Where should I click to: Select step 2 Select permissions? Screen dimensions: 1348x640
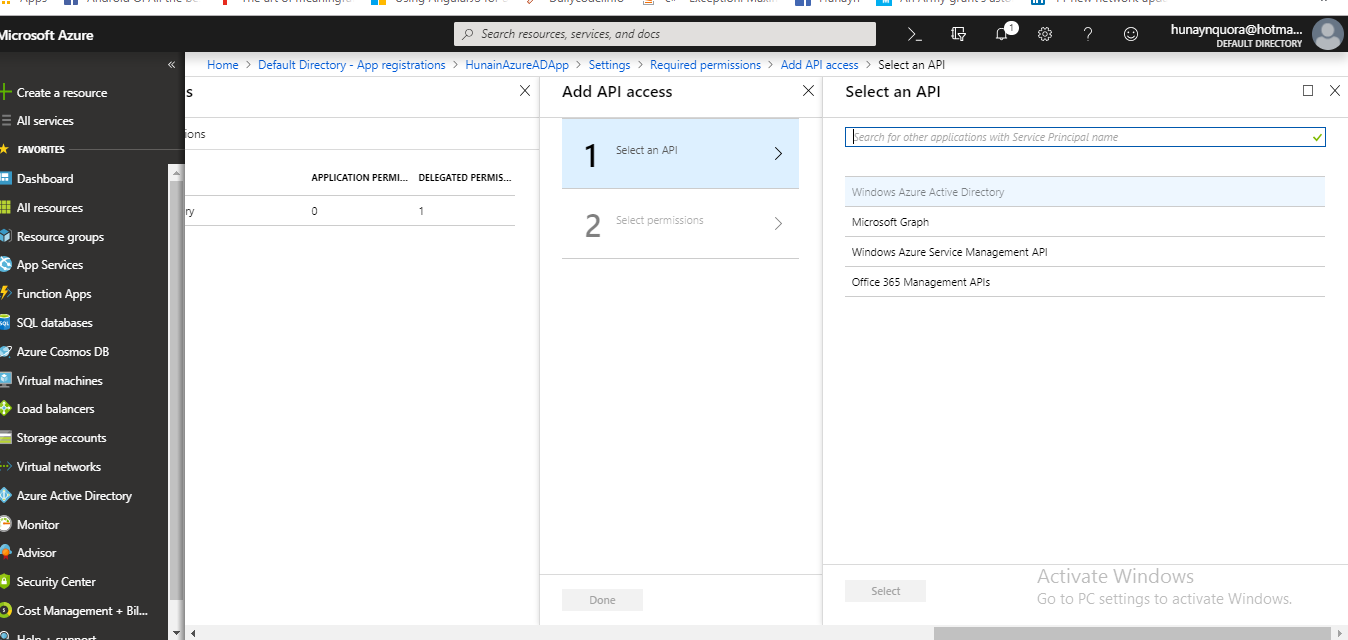pos(680,224)
